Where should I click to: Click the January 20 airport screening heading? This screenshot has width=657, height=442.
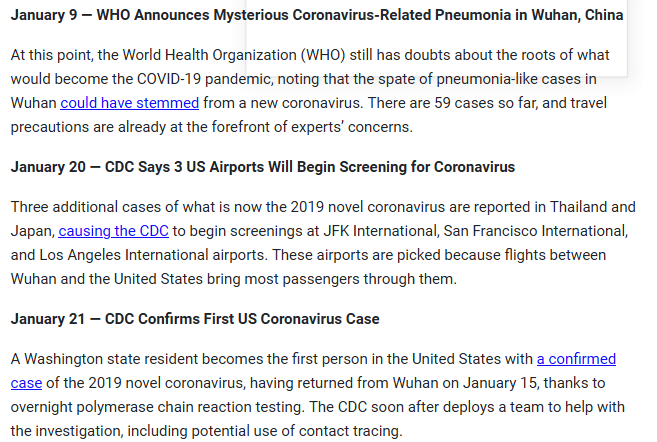(262, 167)
